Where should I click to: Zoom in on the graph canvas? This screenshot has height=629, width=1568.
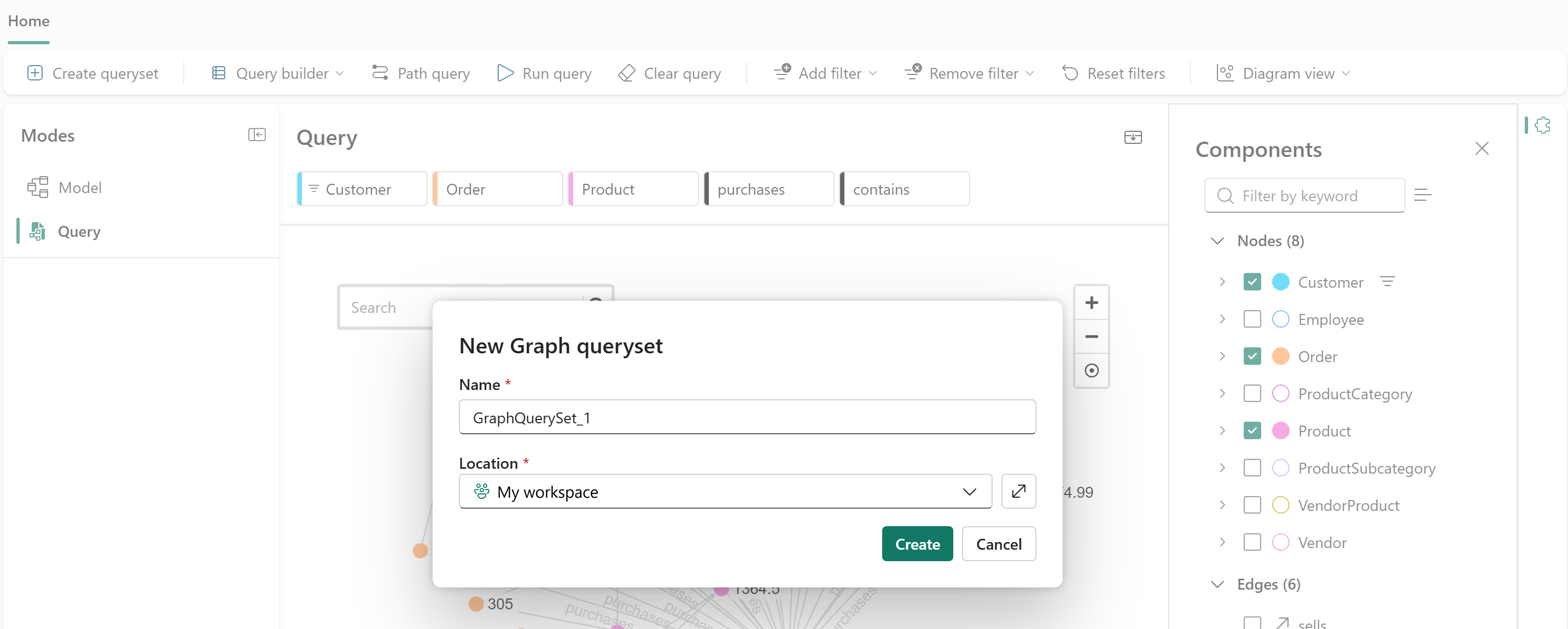tap(1092, 302)
